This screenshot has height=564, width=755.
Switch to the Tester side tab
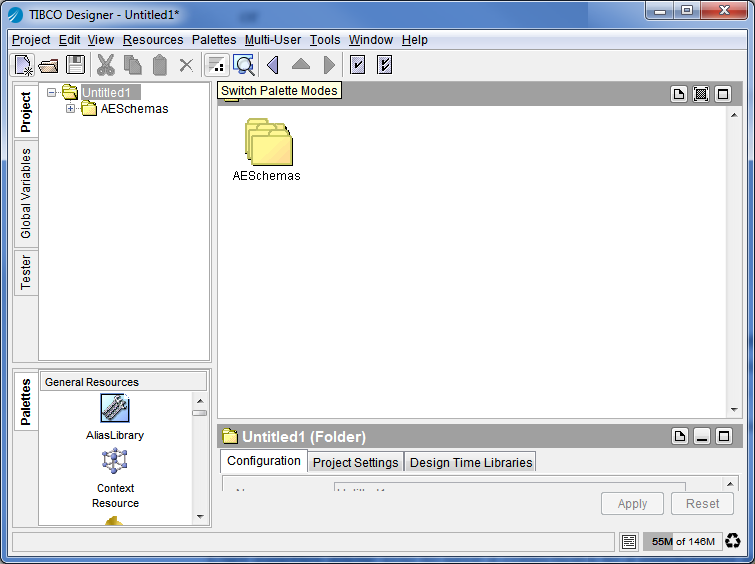(x=26, y=273)
